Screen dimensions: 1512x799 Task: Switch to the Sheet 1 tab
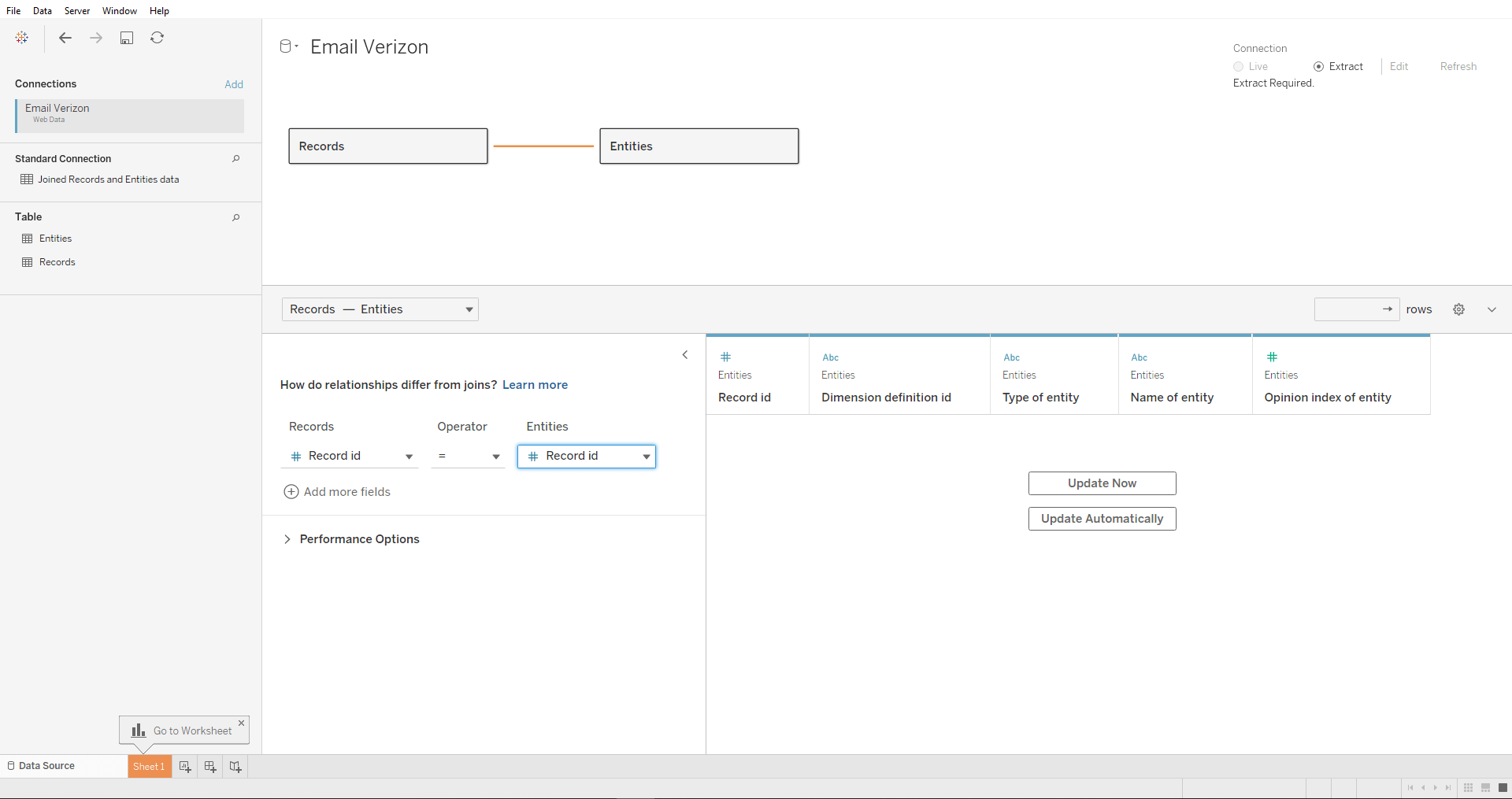150,767
